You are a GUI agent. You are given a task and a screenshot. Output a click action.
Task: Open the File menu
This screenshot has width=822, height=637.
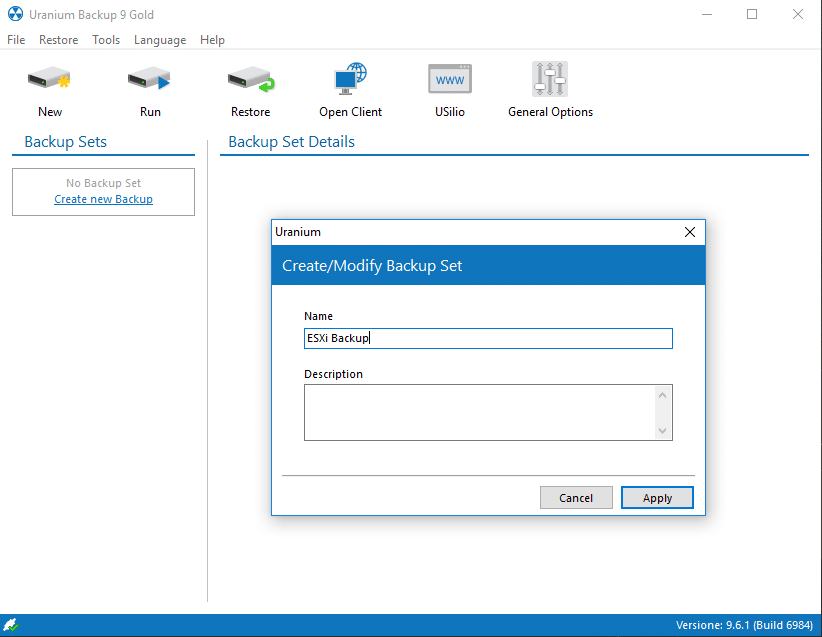click(x=16, y=40)
